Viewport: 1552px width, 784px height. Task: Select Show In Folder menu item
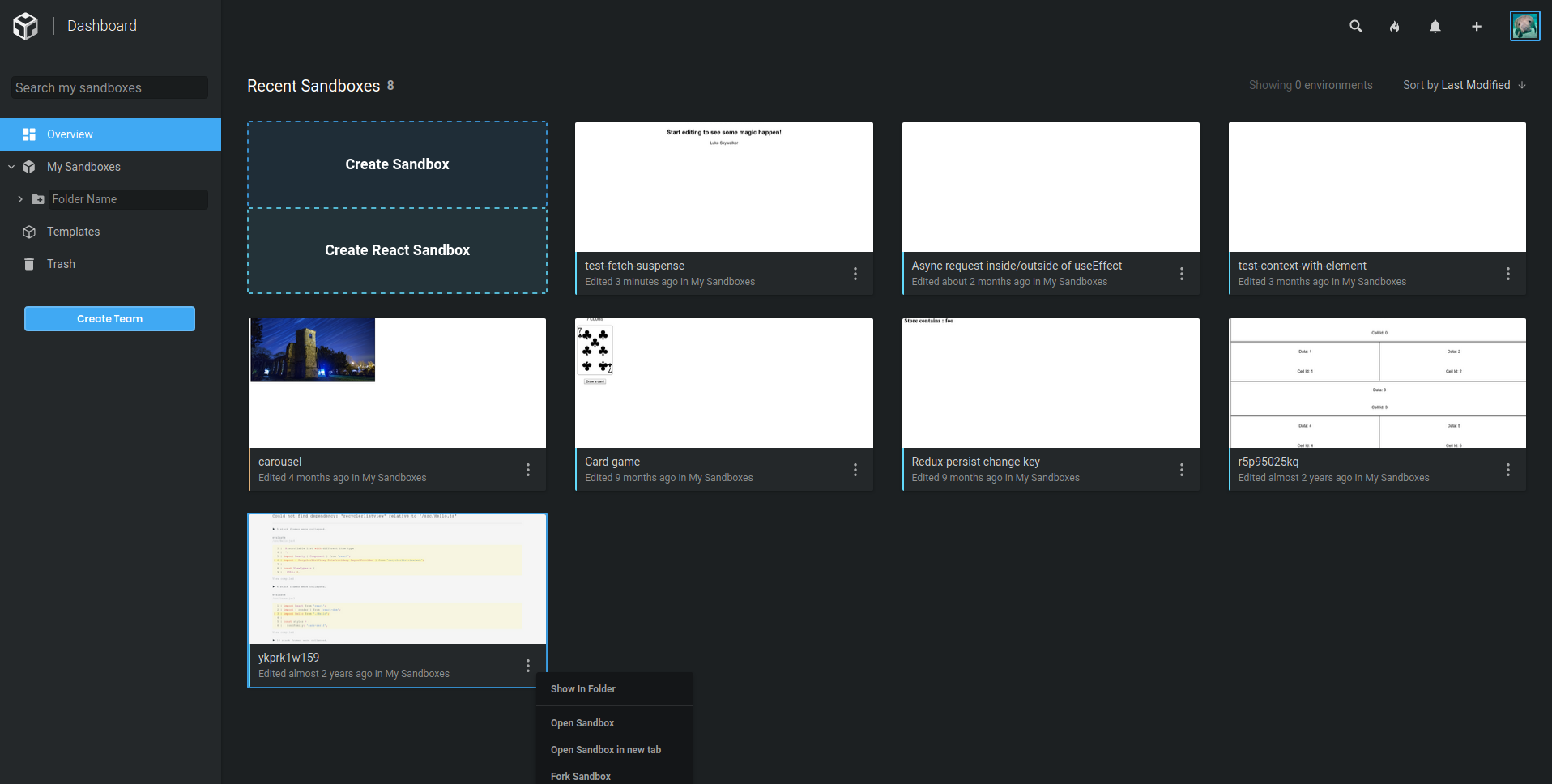pyautogui.click(x=614, y=689)
